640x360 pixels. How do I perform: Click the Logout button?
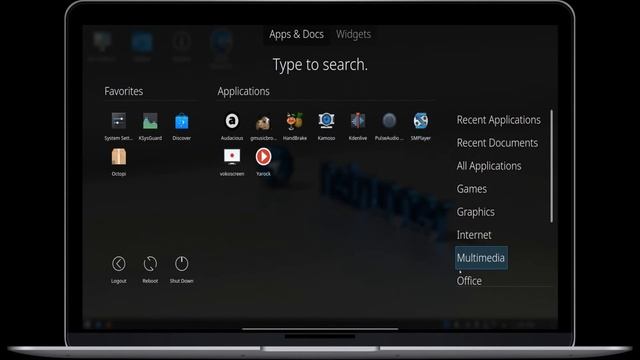coord(119,269)
